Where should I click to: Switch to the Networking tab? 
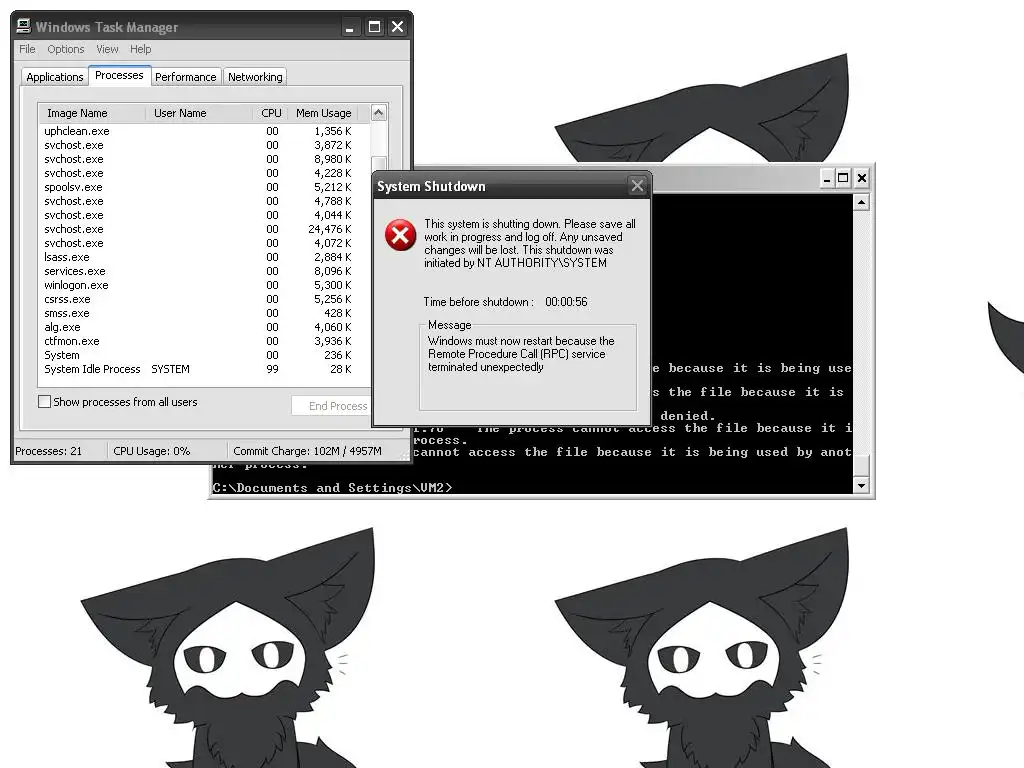coord(255,77)
